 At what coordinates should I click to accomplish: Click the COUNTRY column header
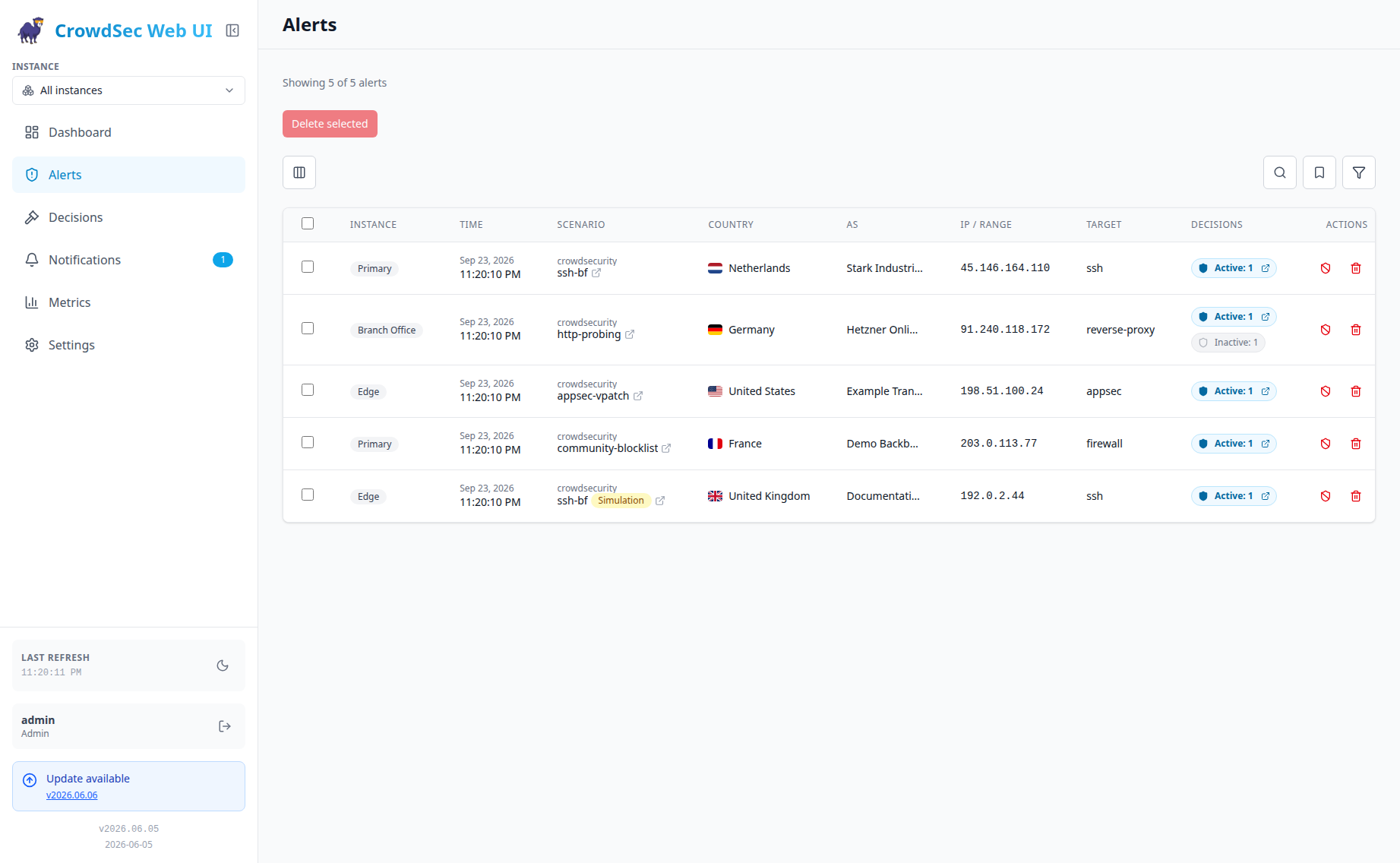pos(731,225)
